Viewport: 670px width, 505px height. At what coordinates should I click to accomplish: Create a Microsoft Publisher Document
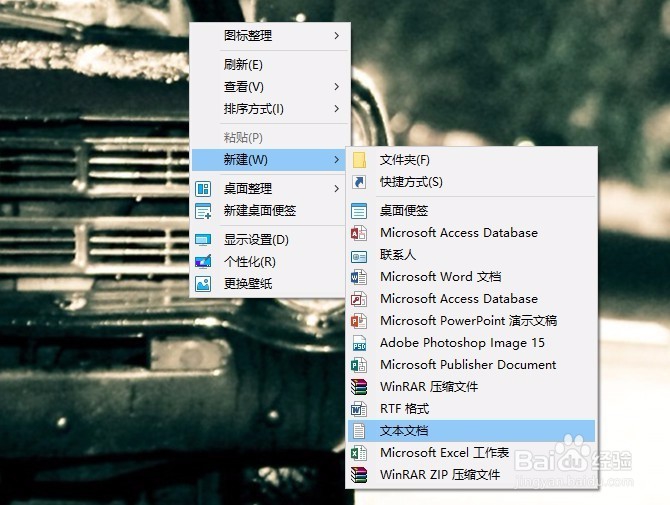pos(471,365)
